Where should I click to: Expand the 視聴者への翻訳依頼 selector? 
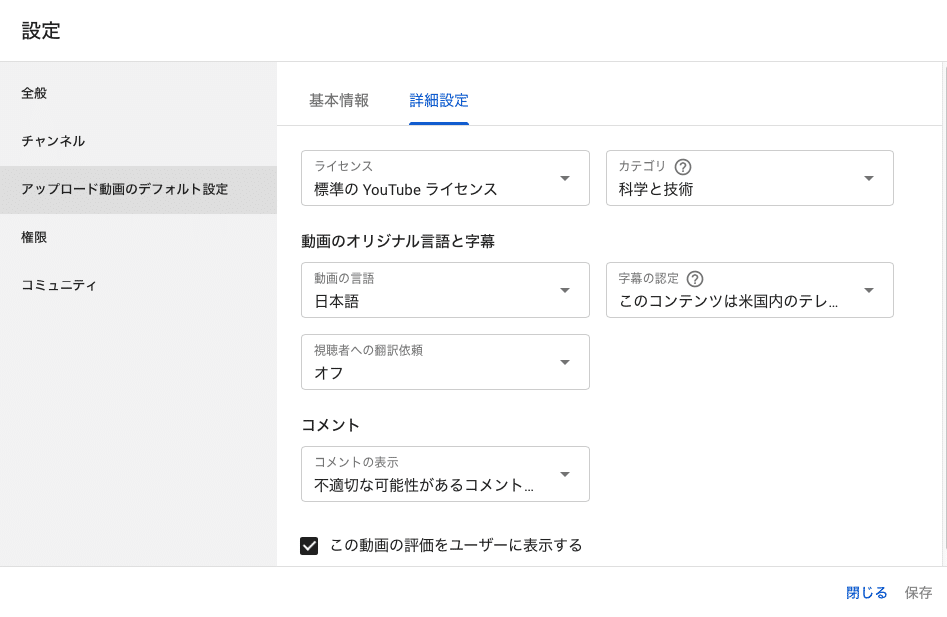coord(445,362)
